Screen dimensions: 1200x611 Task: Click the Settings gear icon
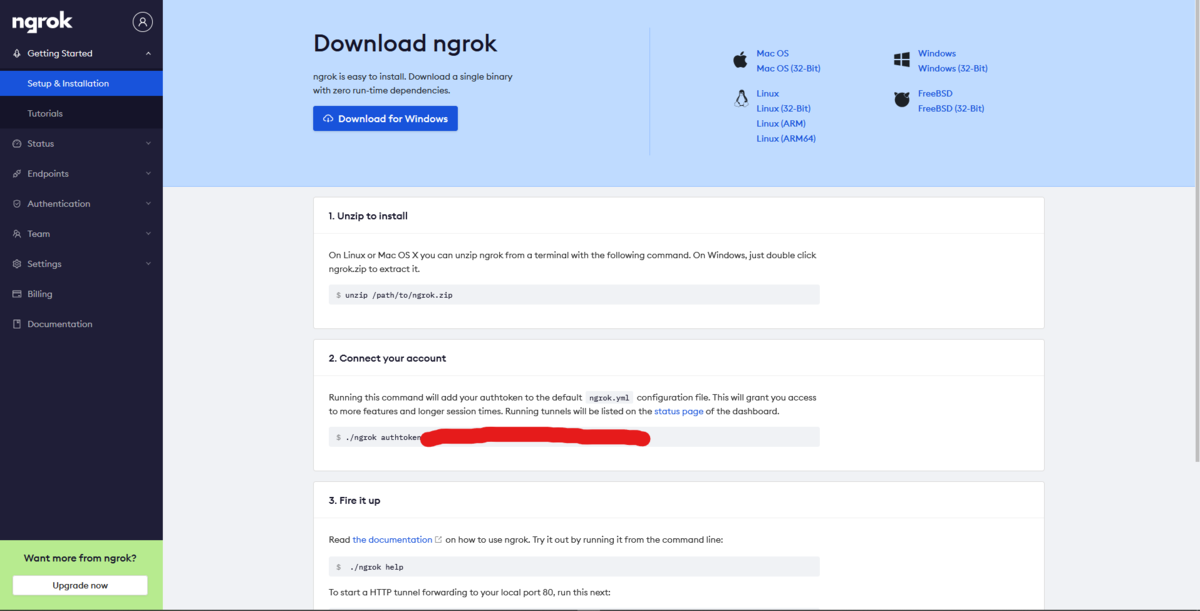(x=17, y=264)
